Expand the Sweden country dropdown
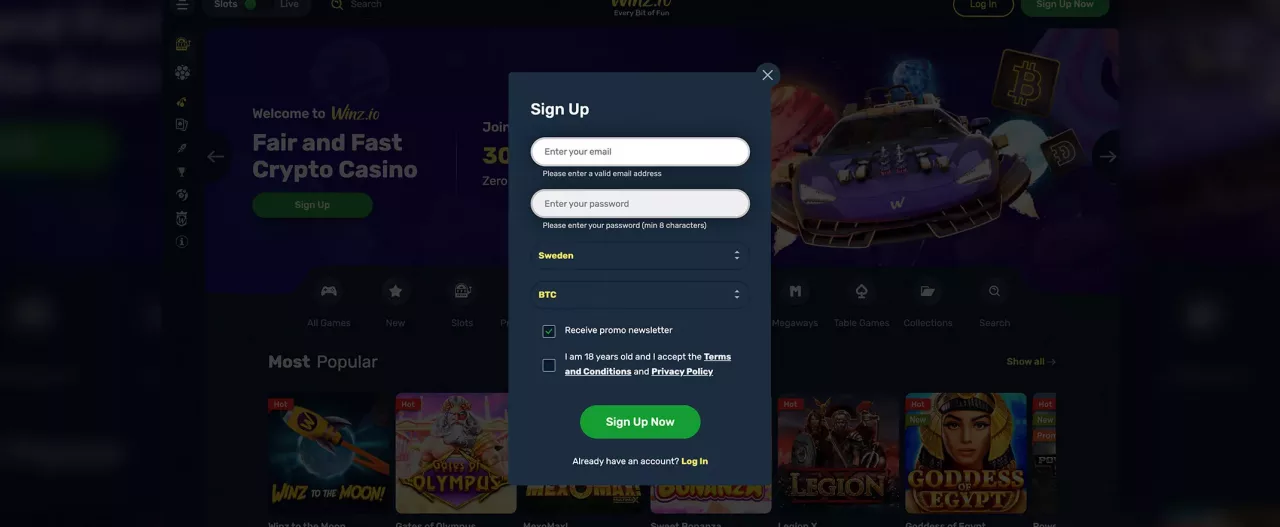Screen dimensions: 1280x527 [x=640, y=255]
